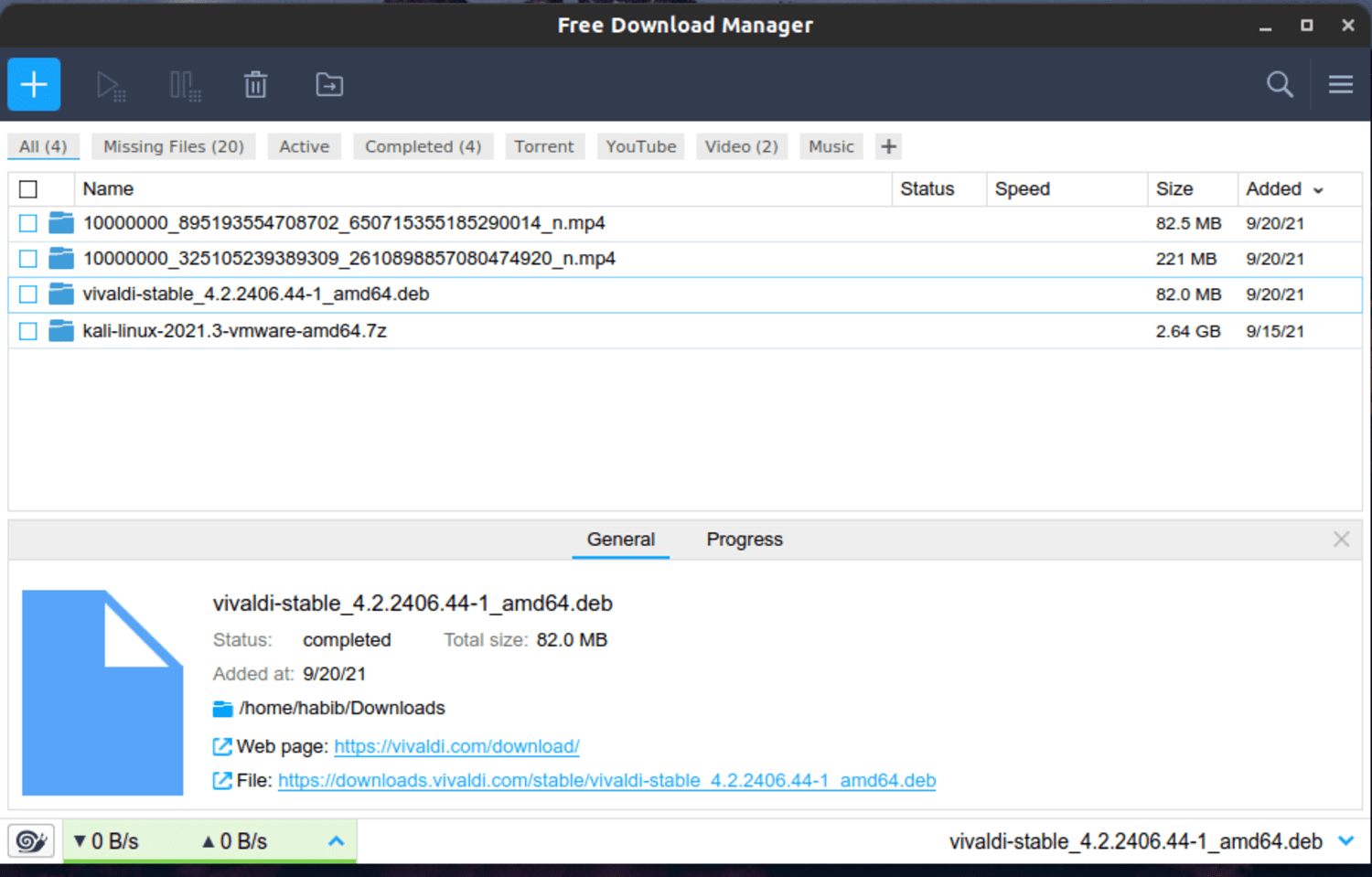Image resolution: width=1372 pixels, height=877 pixels.
Task: Expand the bottom-right vivaldi download chevron
Action: tap(1346, 841)
